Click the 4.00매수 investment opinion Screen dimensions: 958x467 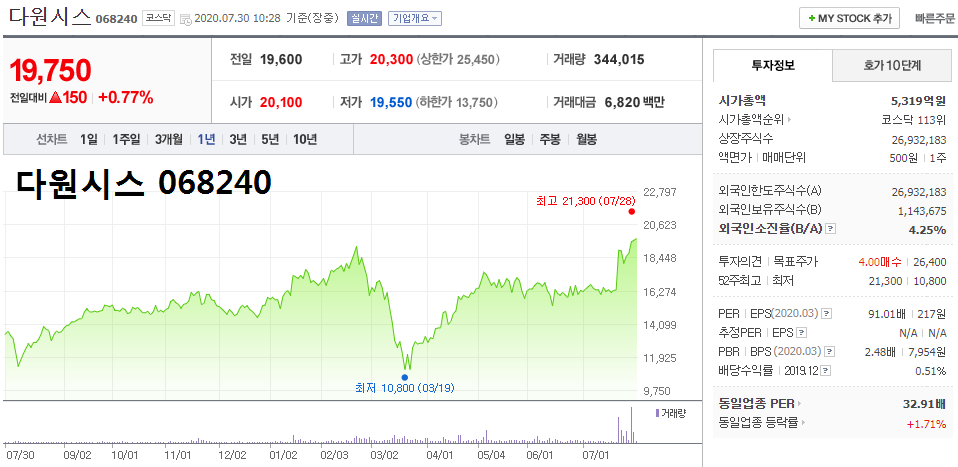(x=880, y=262)
